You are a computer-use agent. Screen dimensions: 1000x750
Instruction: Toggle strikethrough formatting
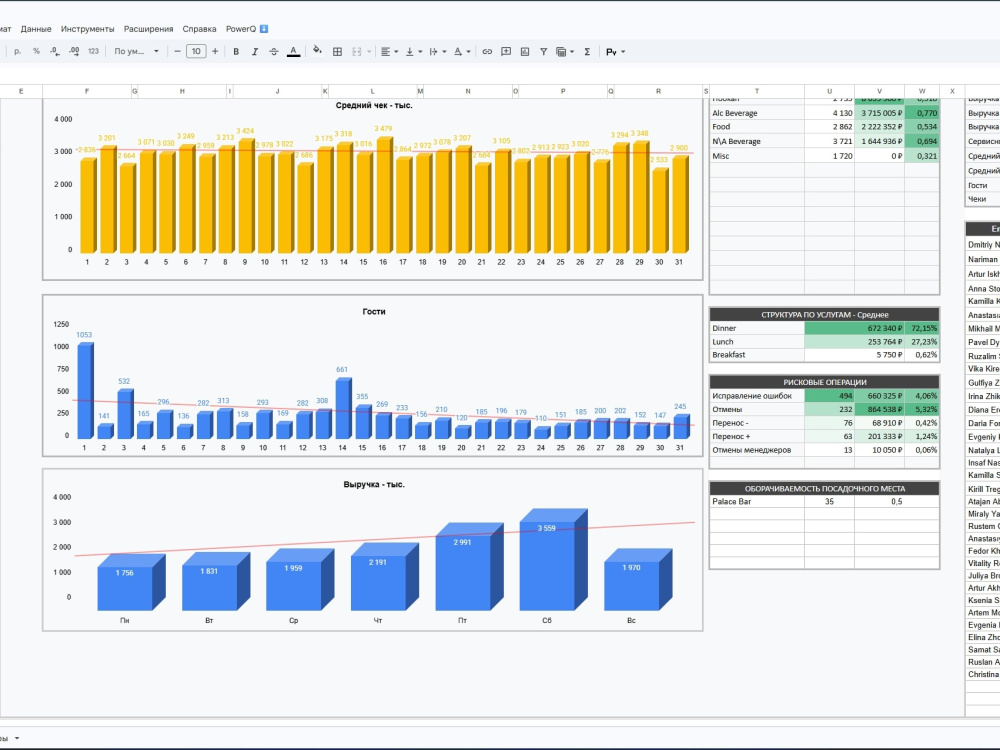[274, 52]
